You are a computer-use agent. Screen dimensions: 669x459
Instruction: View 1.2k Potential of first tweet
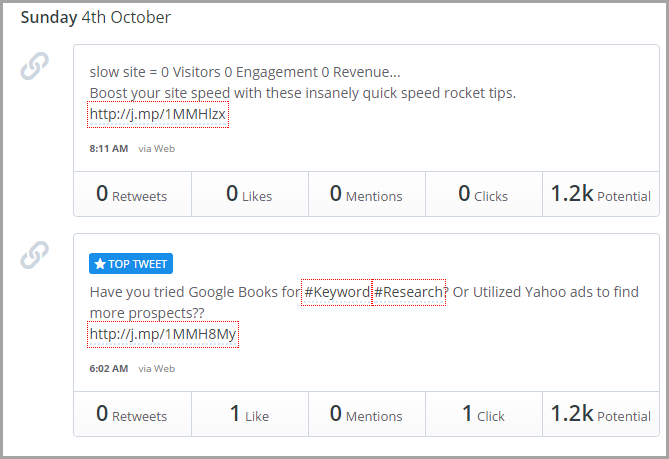[601, 194]
